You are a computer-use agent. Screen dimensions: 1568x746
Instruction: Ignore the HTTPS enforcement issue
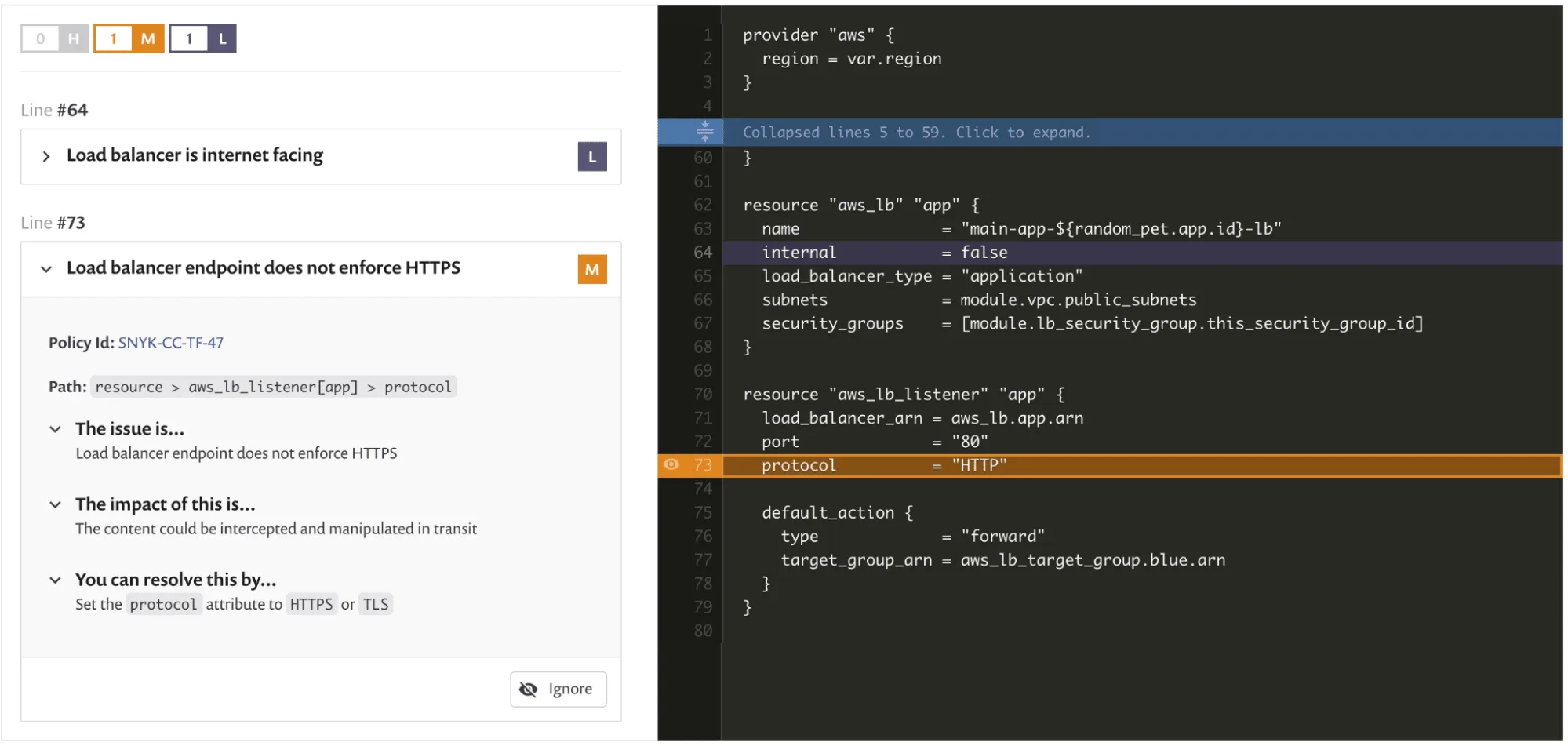click(x=558, y=689)
